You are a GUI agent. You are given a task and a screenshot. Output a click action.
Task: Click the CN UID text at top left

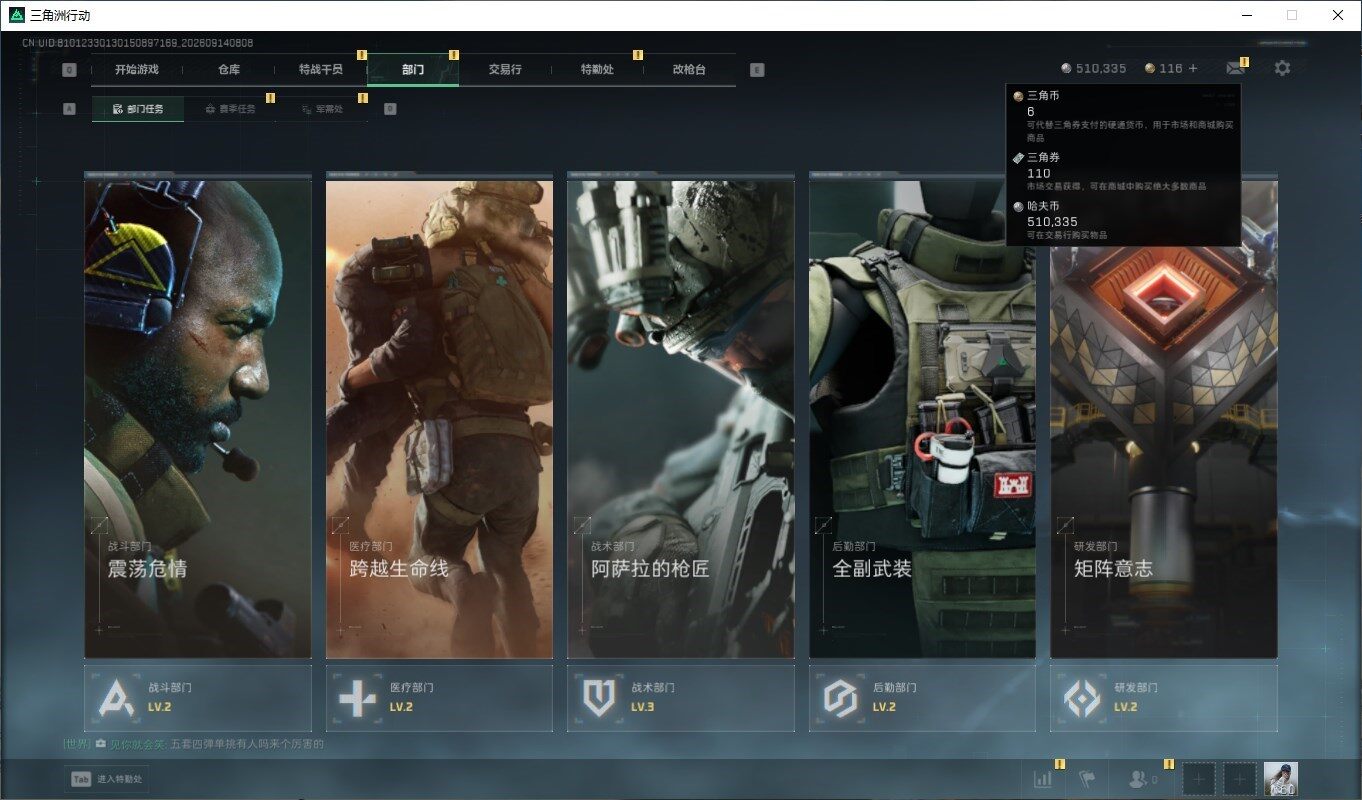tap(138, 43)
